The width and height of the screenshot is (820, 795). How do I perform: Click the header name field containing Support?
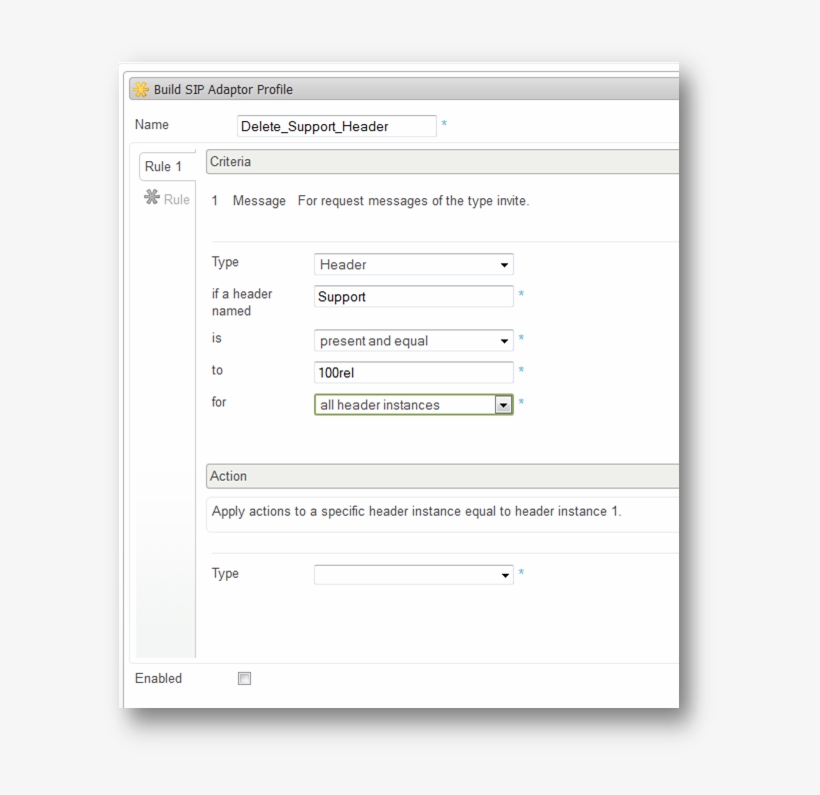[413, 297]
